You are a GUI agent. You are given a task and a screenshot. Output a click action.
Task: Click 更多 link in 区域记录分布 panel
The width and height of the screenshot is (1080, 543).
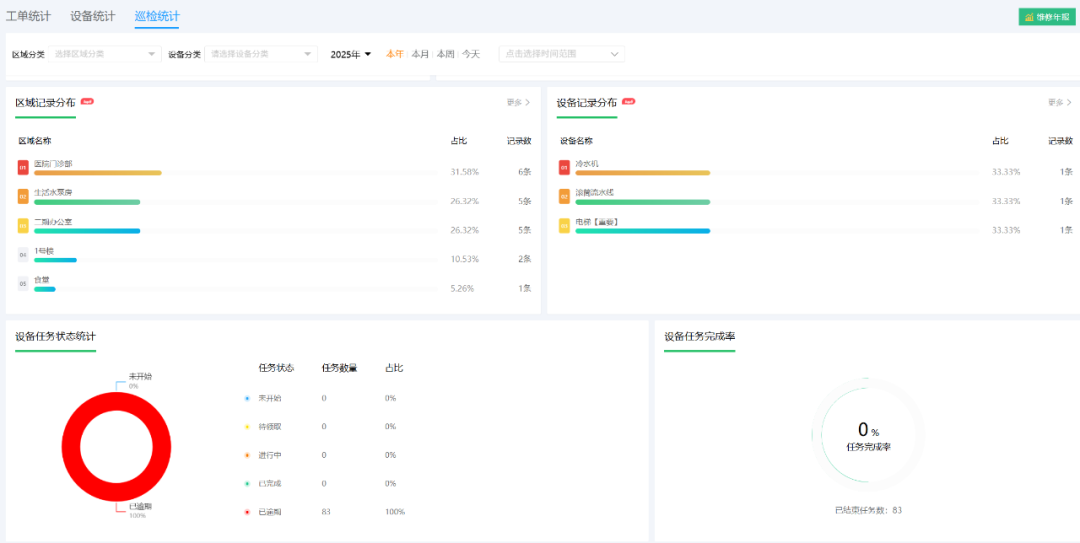pyautogui.click(x=519, y=102)
